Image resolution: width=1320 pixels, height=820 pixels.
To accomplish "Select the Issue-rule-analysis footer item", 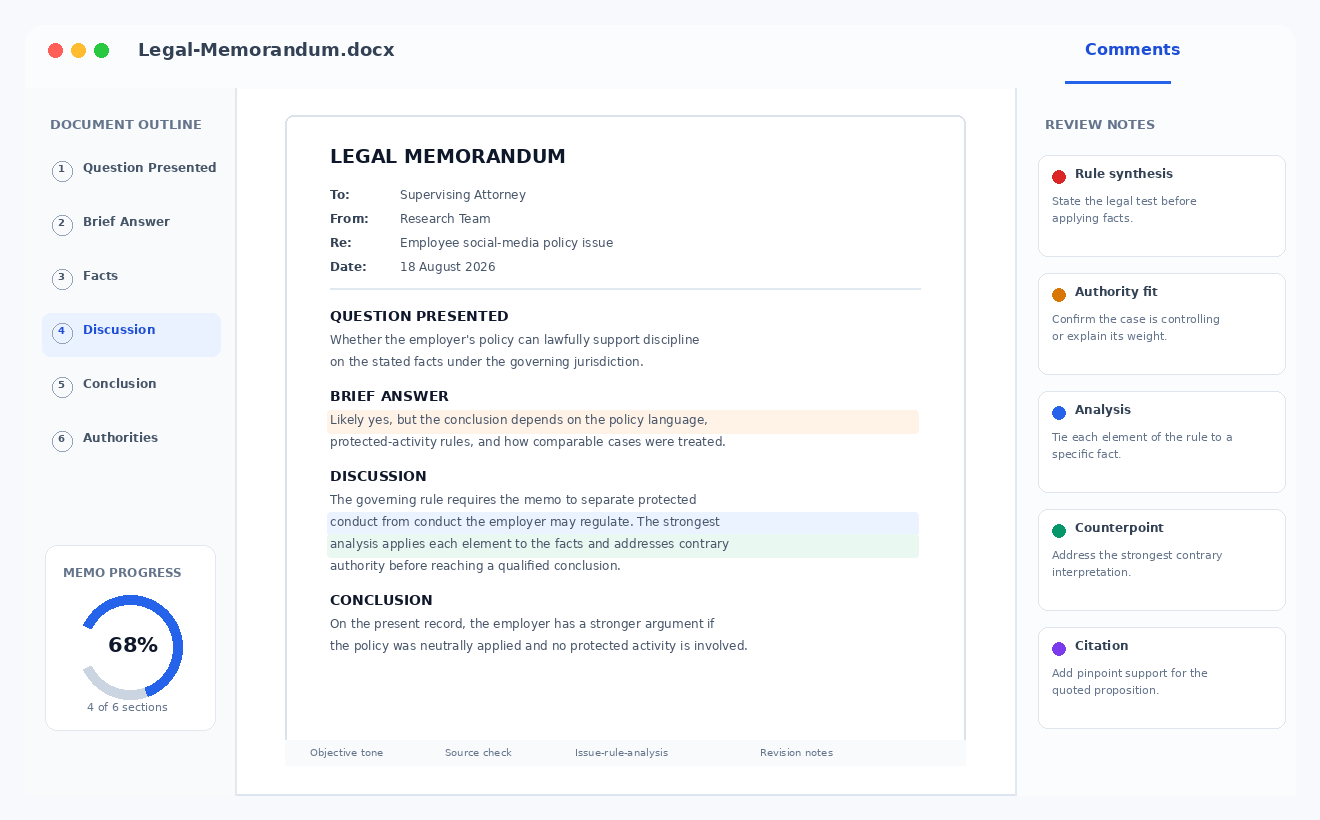I will 621,753.
